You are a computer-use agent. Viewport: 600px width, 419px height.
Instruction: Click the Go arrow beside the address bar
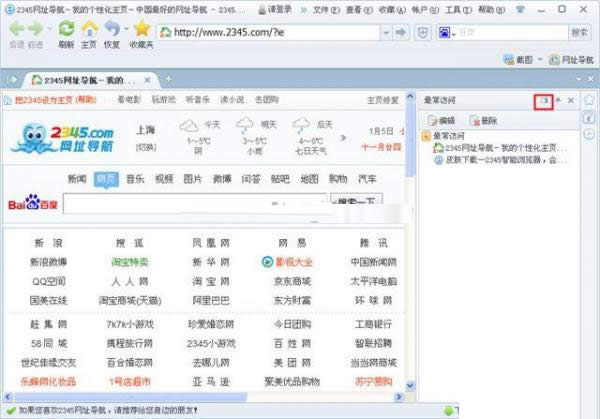(400, 33)
